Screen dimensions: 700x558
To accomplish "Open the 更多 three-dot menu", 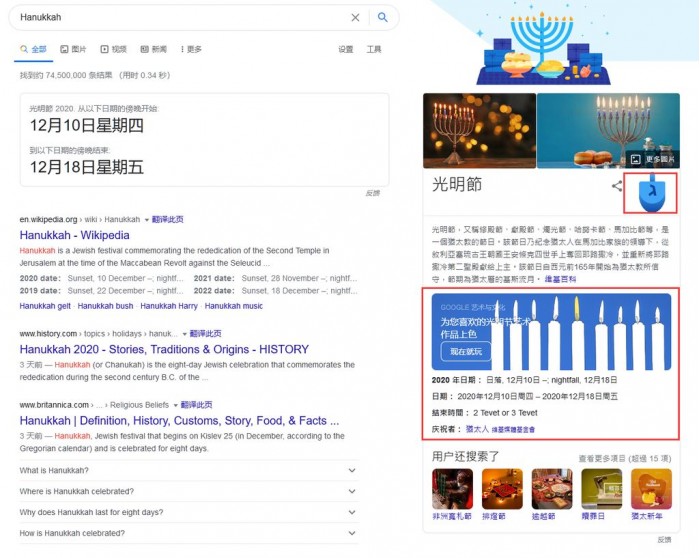I will tap(191, 49).
